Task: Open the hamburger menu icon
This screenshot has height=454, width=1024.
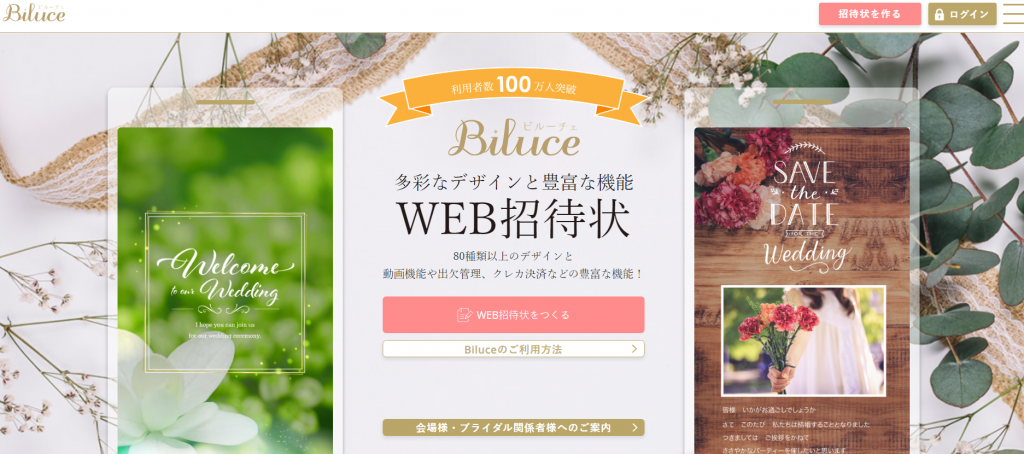Action: click(x=1013, y=14)
